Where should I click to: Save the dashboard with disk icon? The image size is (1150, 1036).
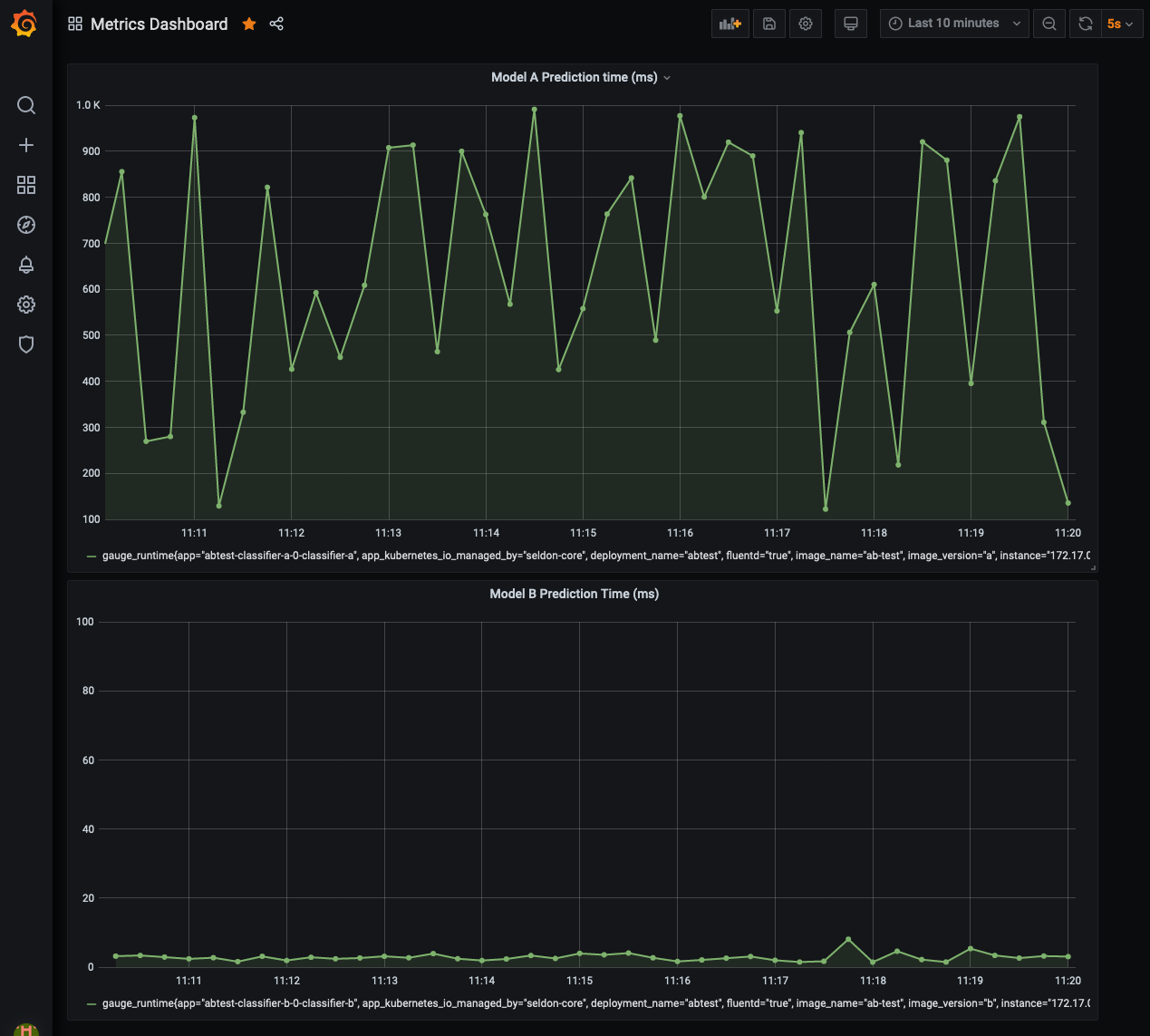(x=768, y=24)
